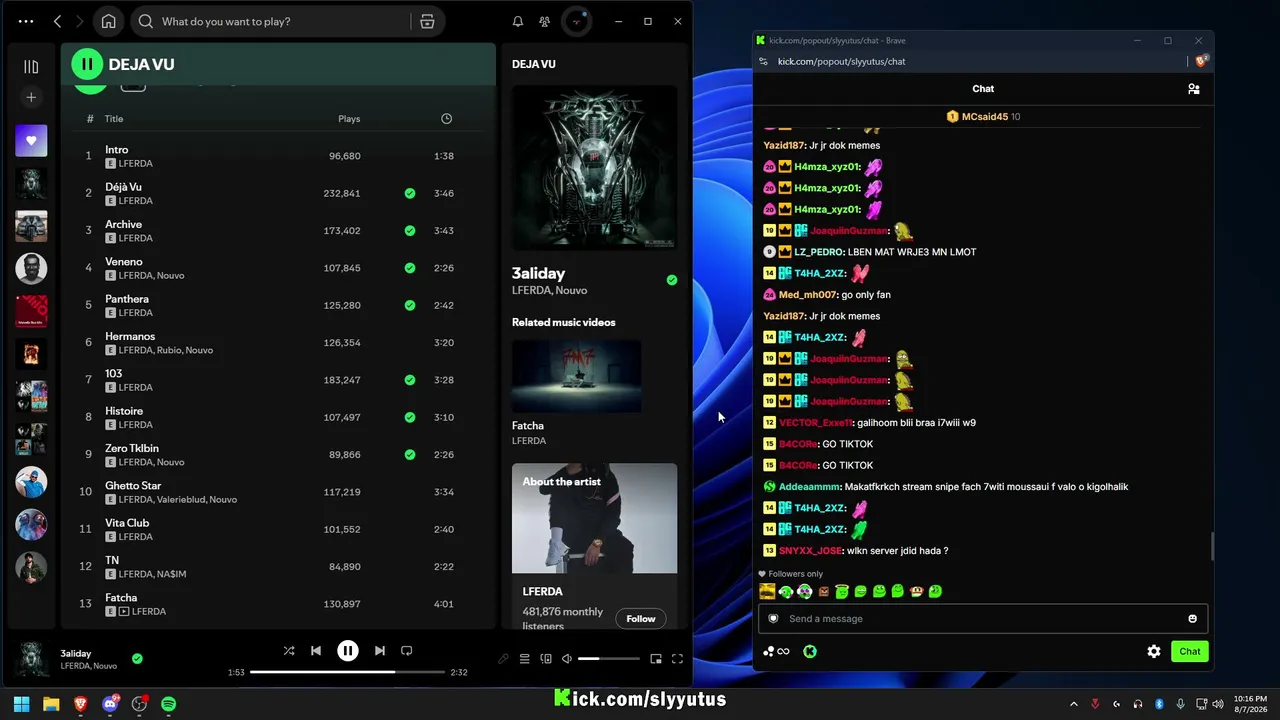The width and height of the screenshot is (1280, 720).
Task: Click the Send a message field
Action: pyautogui.click(x=982, y=619)
